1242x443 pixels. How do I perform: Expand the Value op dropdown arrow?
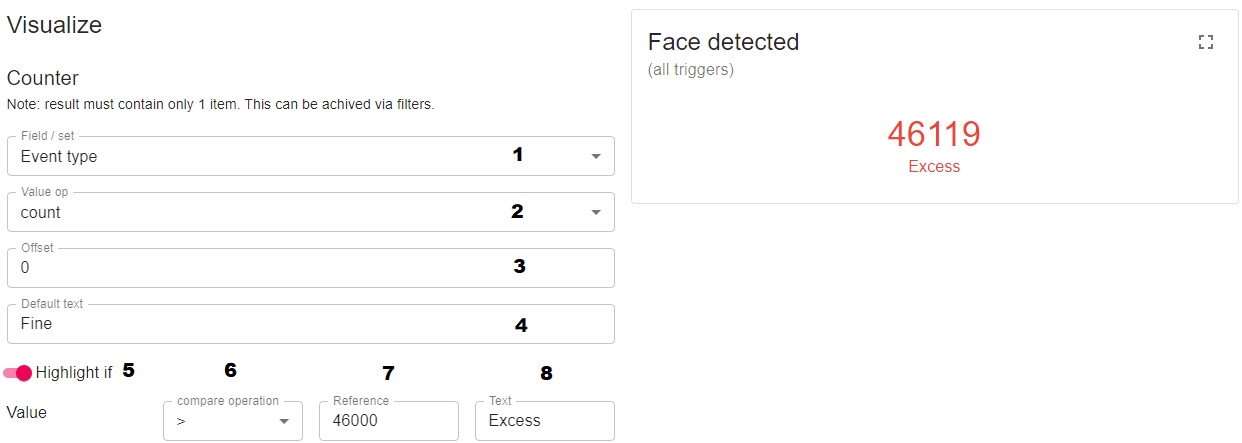coord(595,213)
